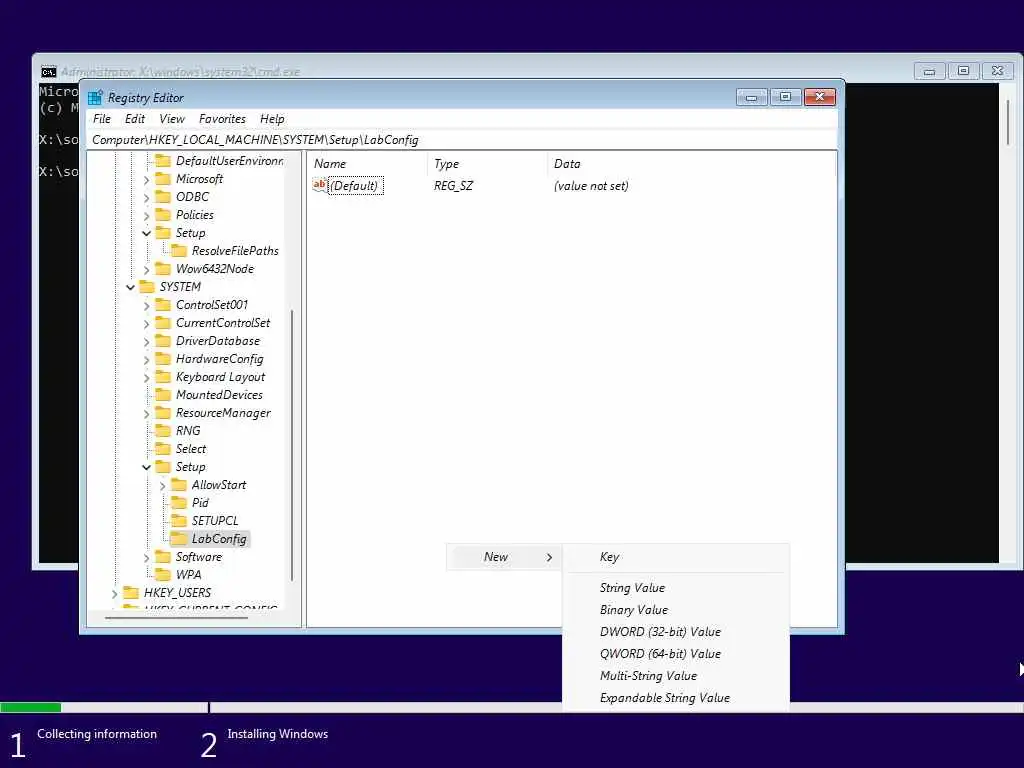Click the Data column header

[691, 164]
